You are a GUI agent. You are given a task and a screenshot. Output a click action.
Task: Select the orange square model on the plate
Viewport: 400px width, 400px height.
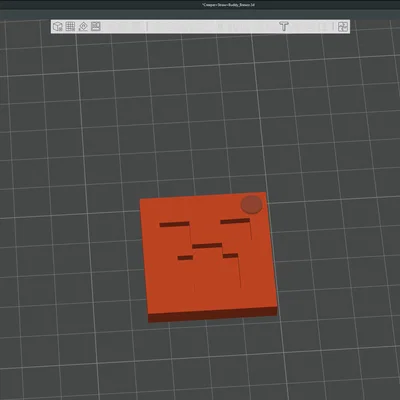(x=209, y=257)
